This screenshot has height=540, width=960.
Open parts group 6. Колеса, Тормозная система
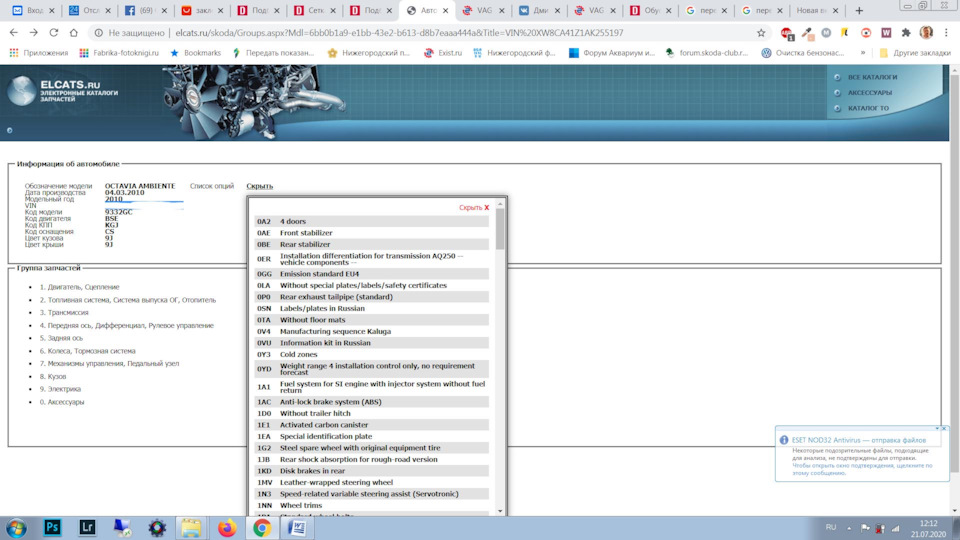pos(88,351)
